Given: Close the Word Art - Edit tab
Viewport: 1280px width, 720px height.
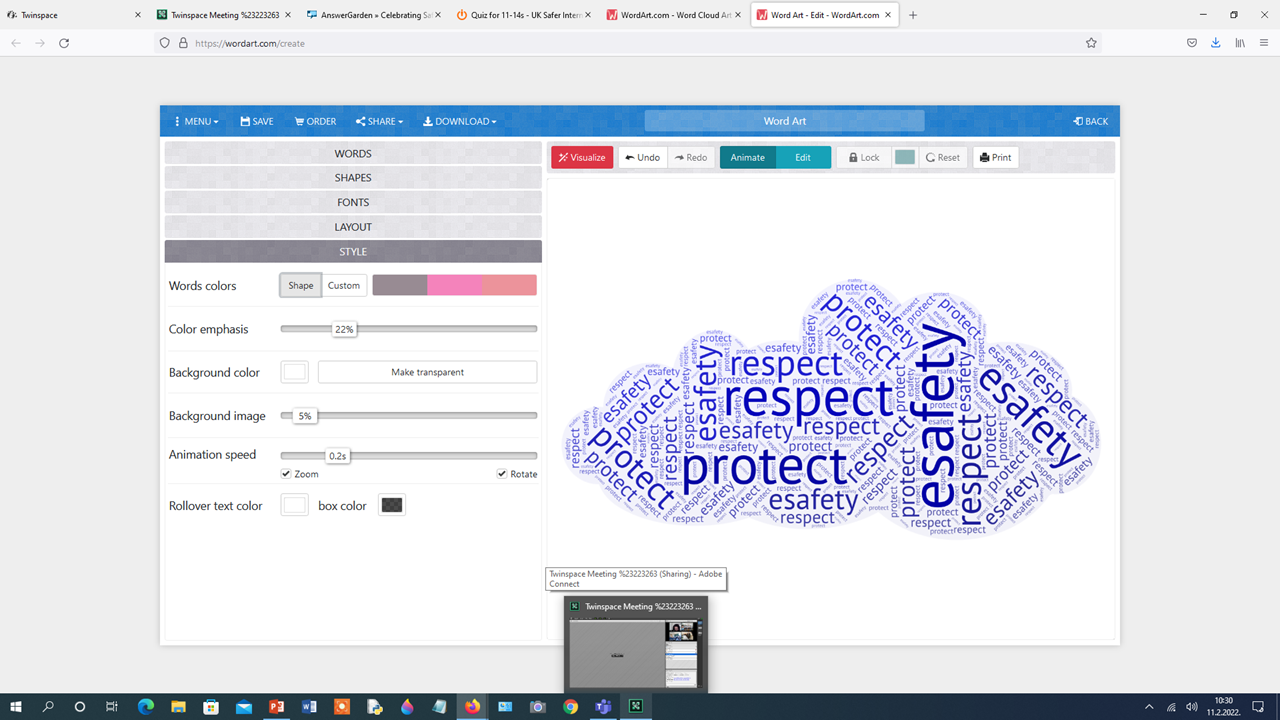Looking at the screenshot, I should click(x=887, y=15).
